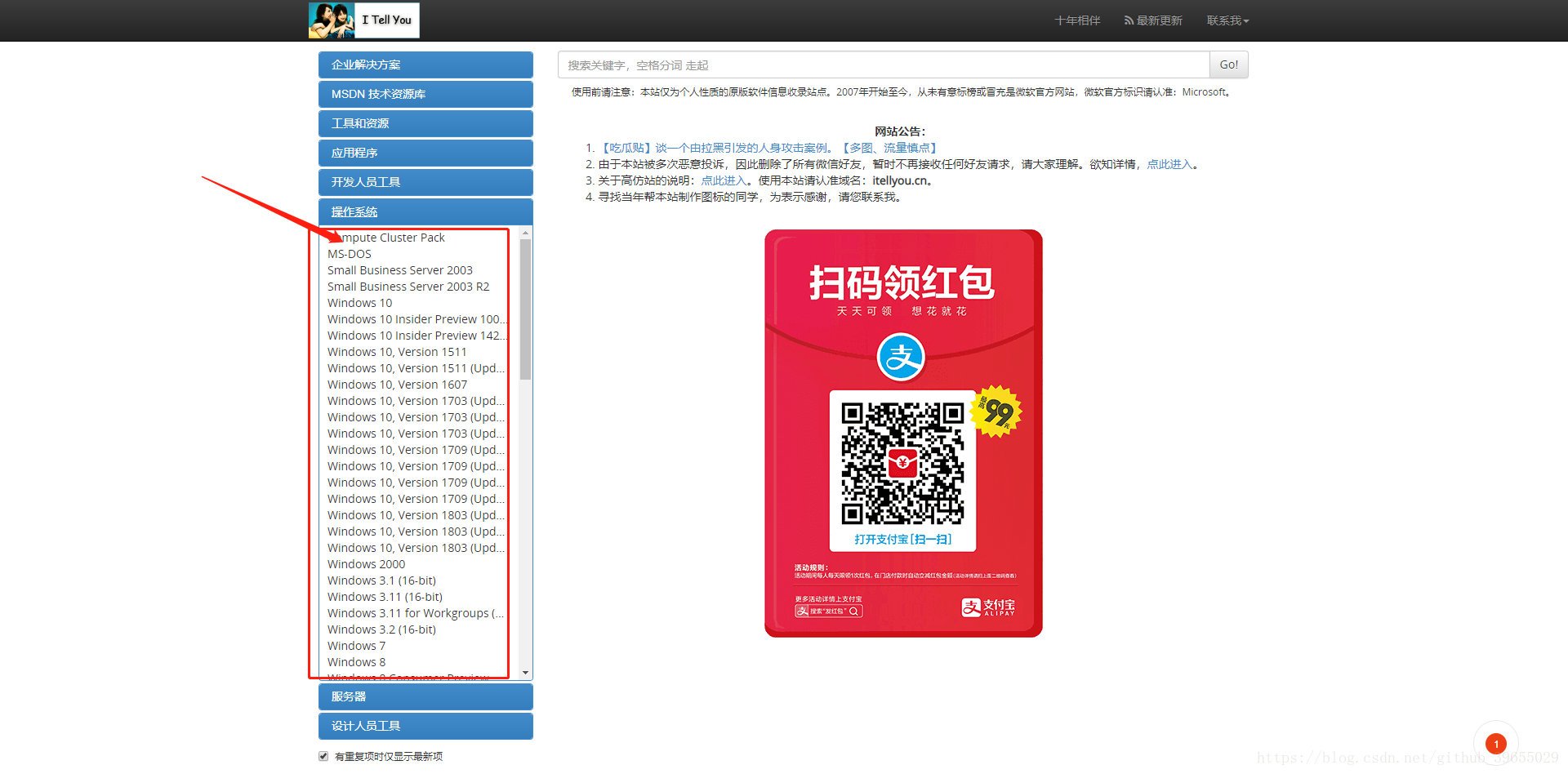
Task: Open the 联系我 dropdown menu
Action: click(1227, 20)
